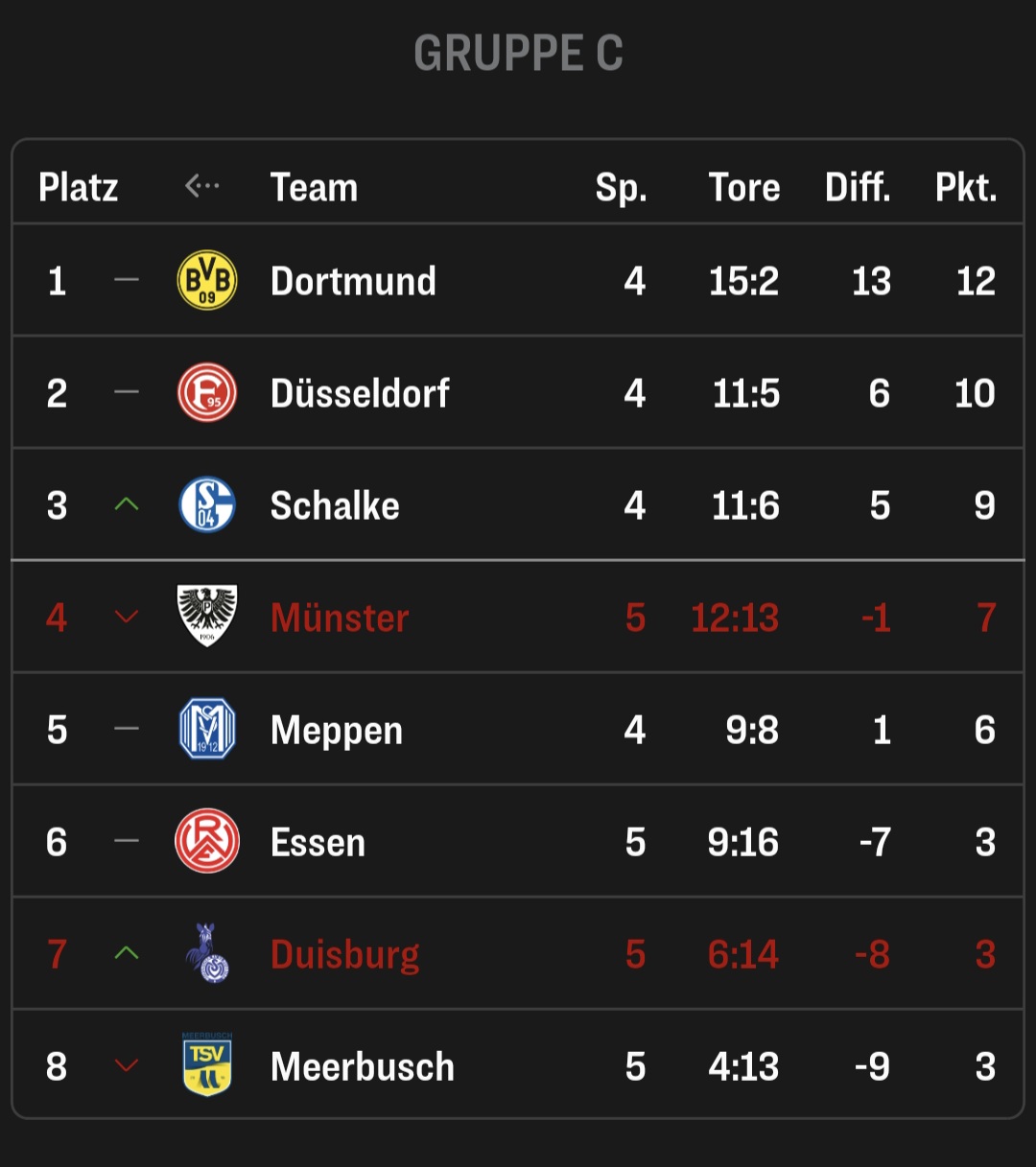Select the Essen table row
1036x1167 pixels.
pyautogui.click(x=518, y=841)
